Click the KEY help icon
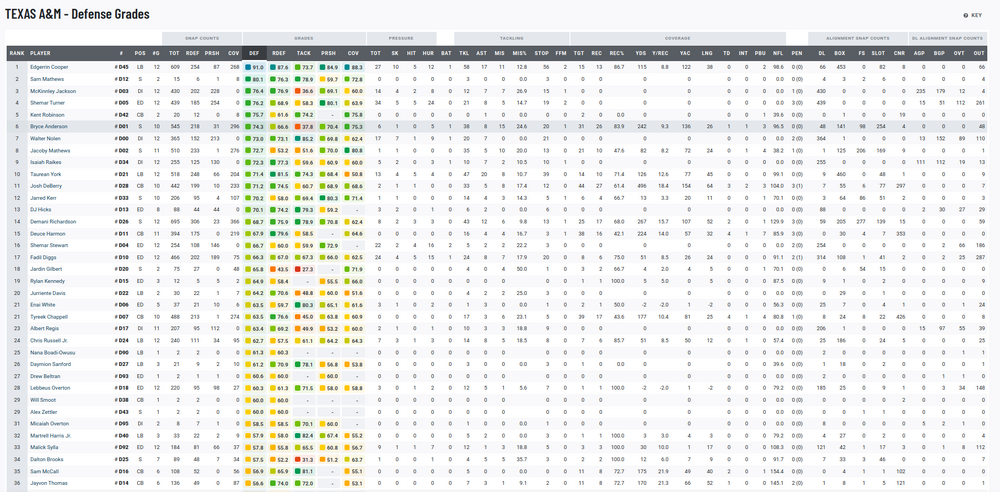1000x492 pixels. (x=966, y=16)
